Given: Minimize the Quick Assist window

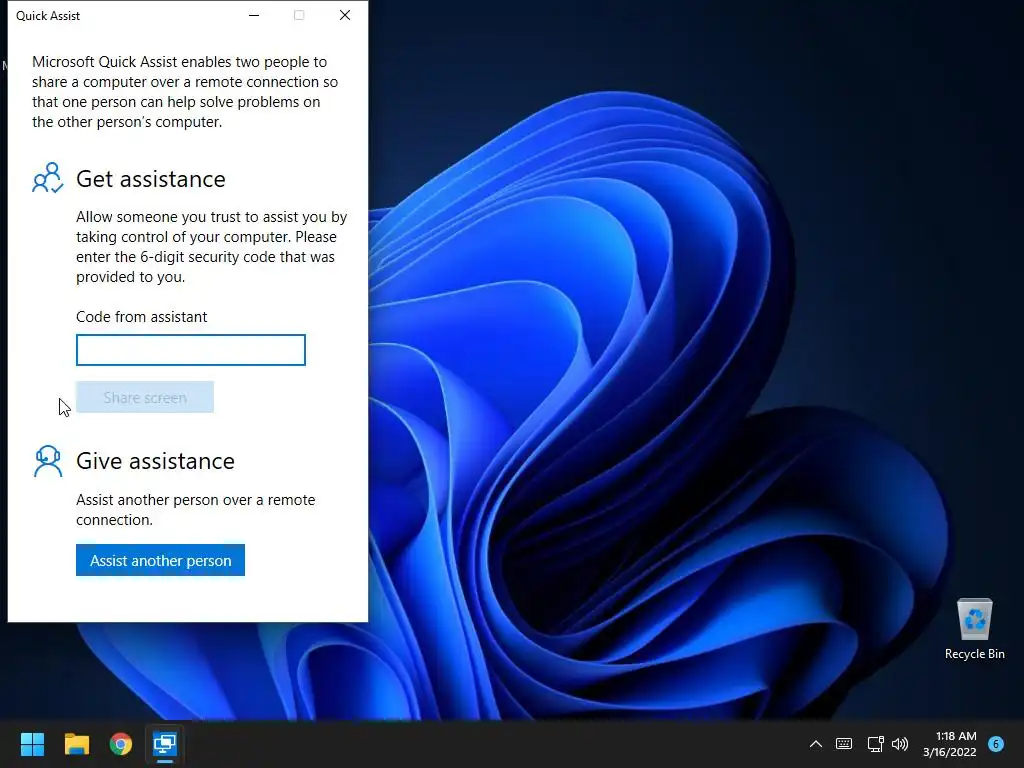Looking at the screenshot, I should (254, 15).
